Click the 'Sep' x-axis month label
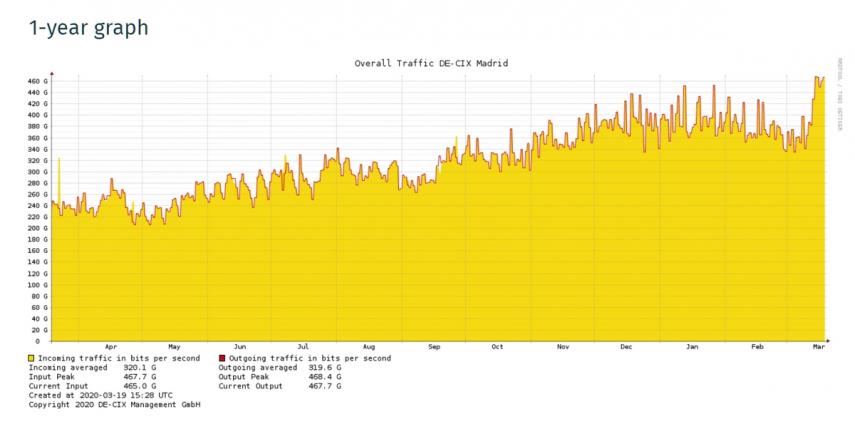The width and height of the screenshot is (855, 424). click(x=434, y=347)
